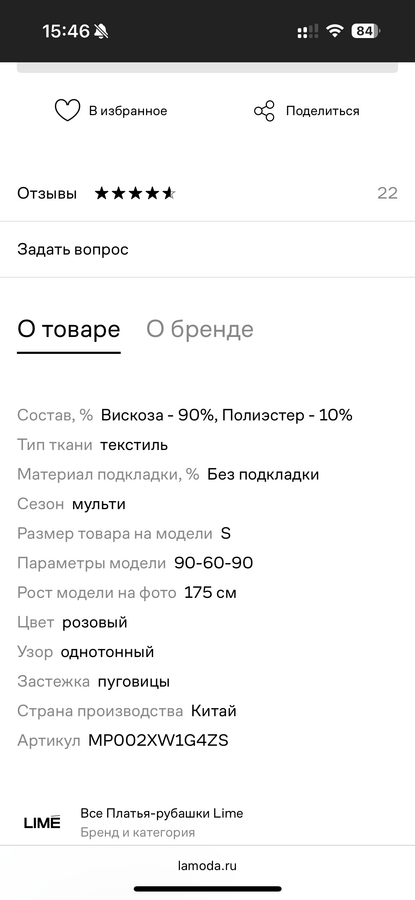415x900 pixels.
Task: Switch to the О бренде tab
Action: (x=200, y=329)
